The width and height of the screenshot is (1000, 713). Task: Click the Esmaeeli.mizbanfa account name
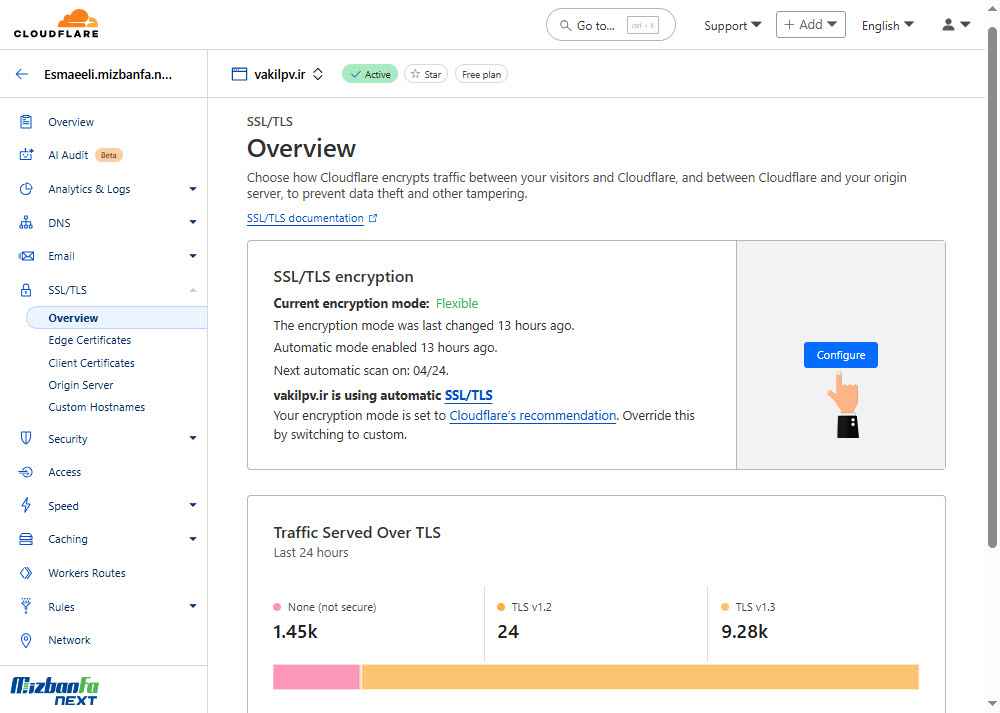[108, 74]
